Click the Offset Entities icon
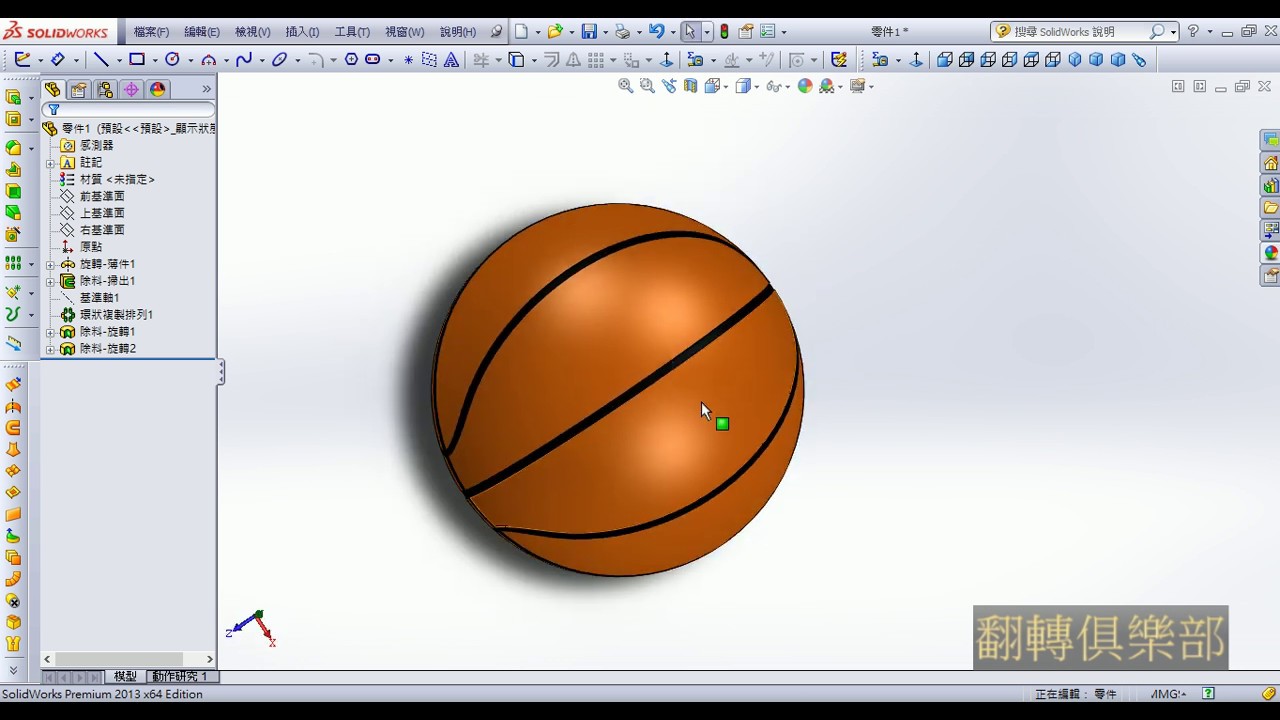 pos(551,60)
